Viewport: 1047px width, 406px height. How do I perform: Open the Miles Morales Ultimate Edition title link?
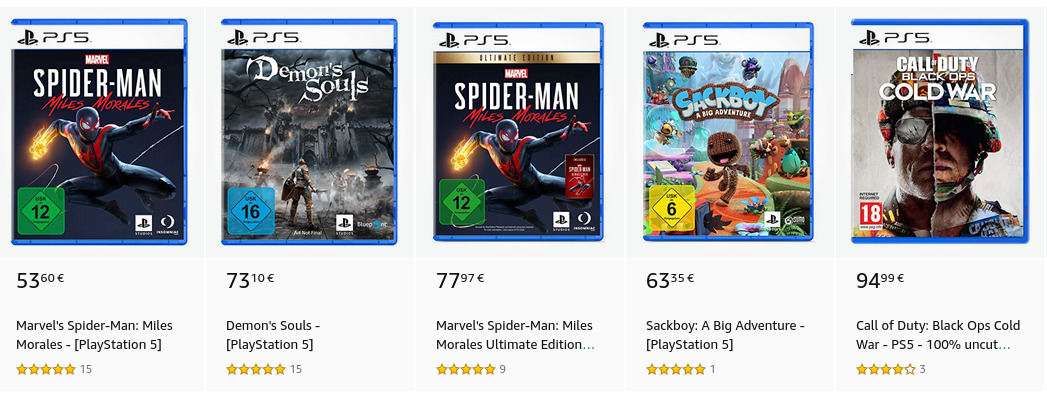coord(514,335)
